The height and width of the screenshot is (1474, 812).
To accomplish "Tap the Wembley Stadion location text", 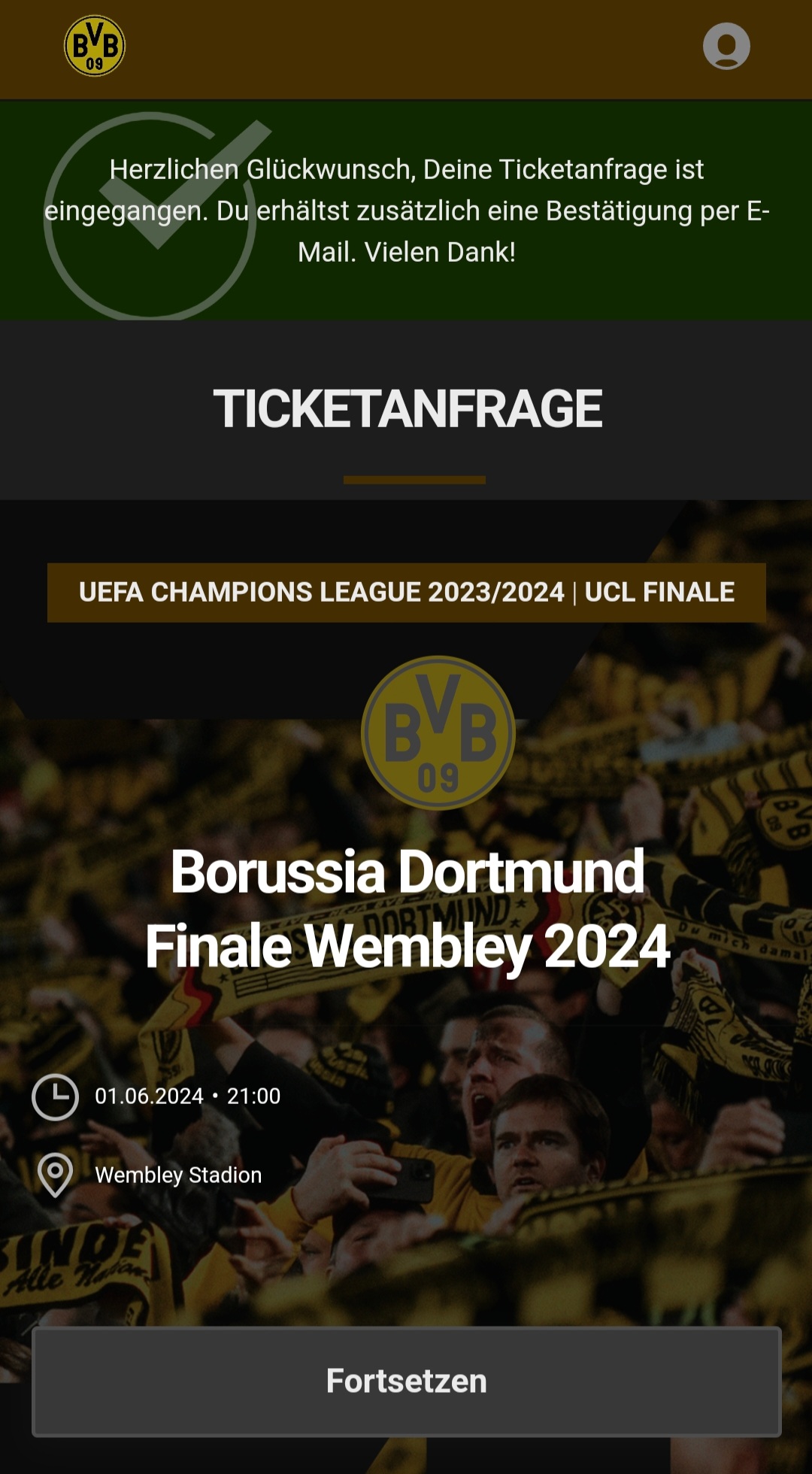I will (178, 1175).
